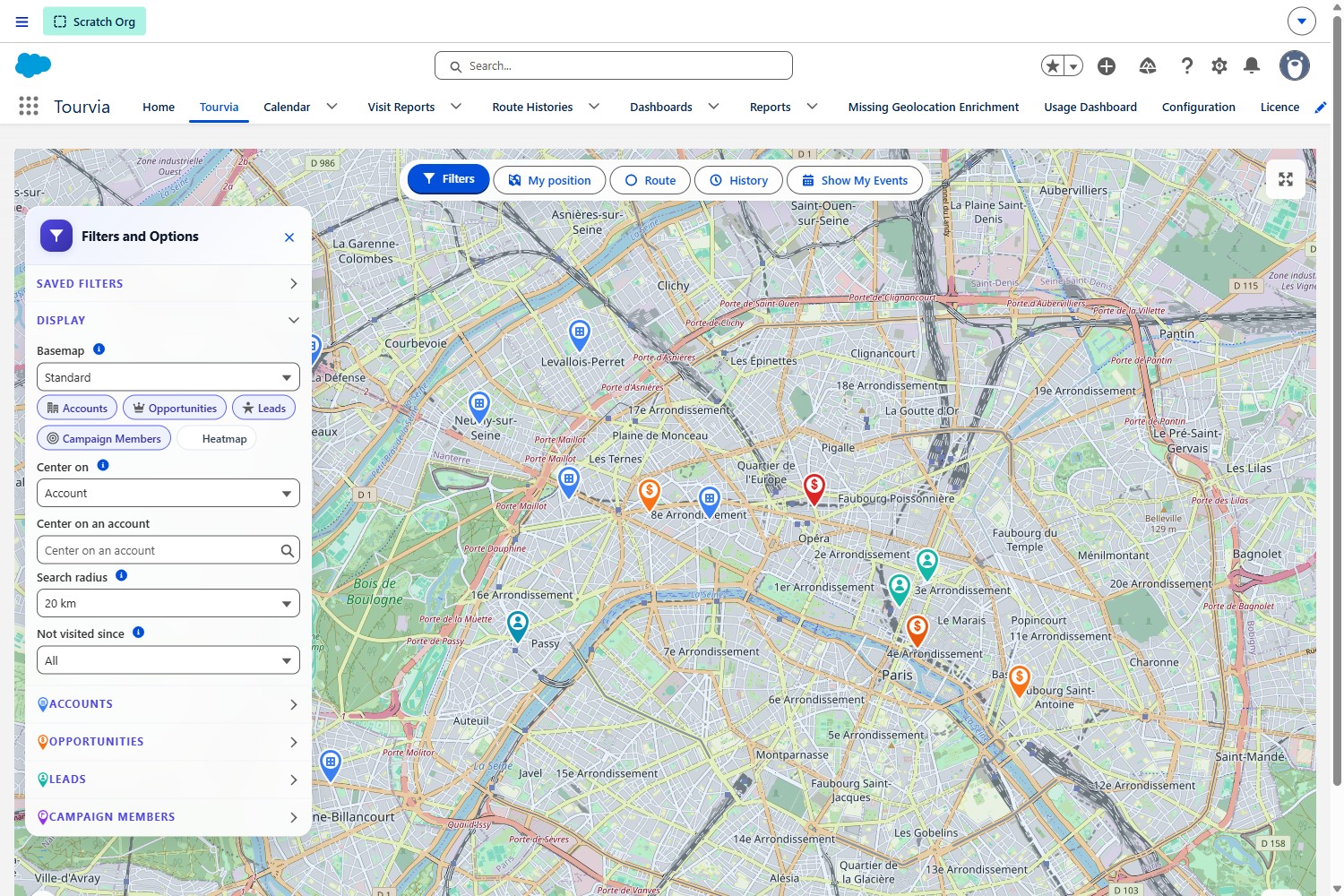Open the History button
This screenshot has width=1344, height=896.
[739, 180]
